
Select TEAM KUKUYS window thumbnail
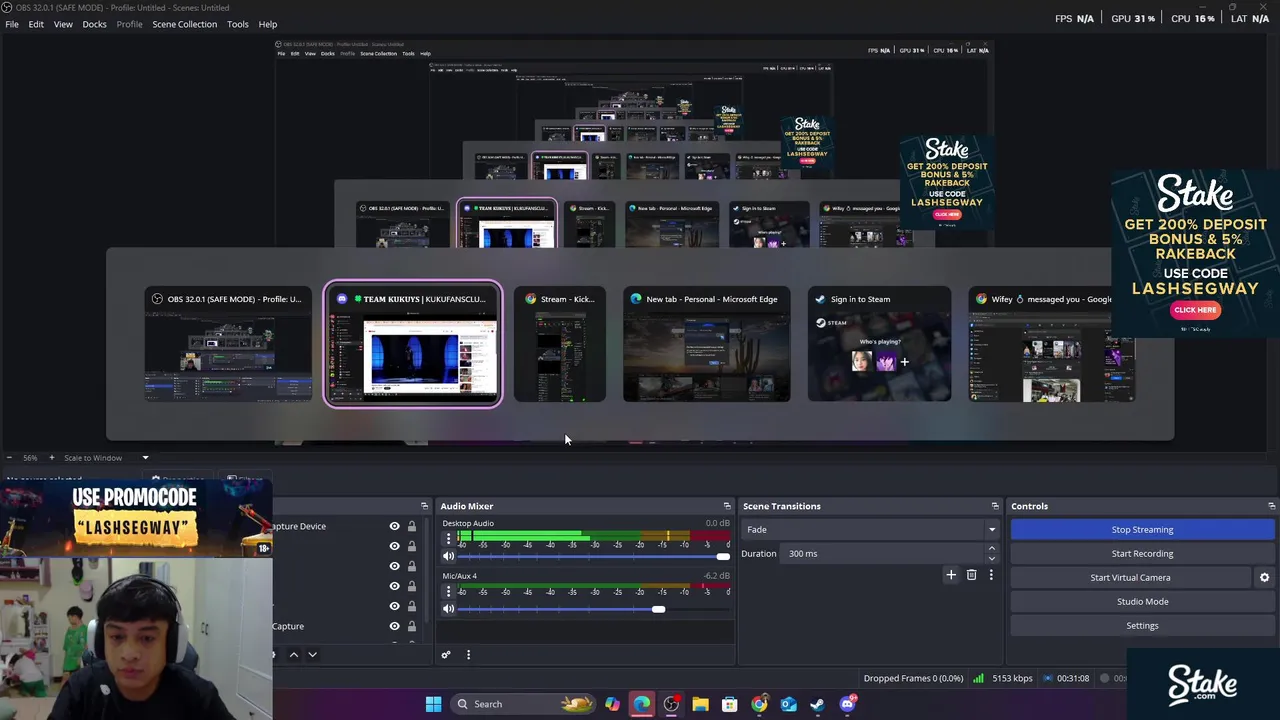(413, 345)
